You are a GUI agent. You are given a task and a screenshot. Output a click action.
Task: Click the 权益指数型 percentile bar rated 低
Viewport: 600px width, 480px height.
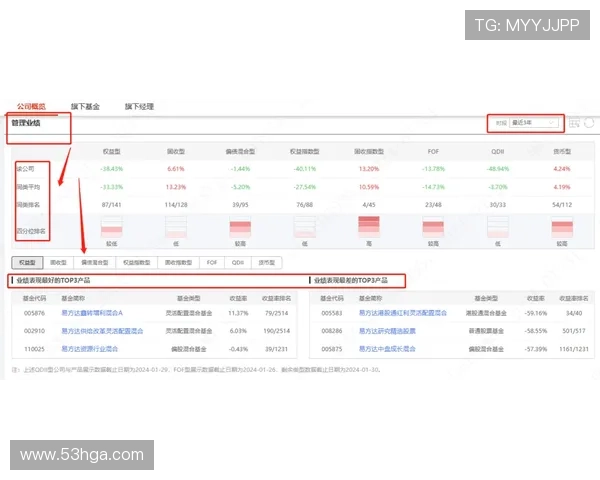[x=305, y=227]
